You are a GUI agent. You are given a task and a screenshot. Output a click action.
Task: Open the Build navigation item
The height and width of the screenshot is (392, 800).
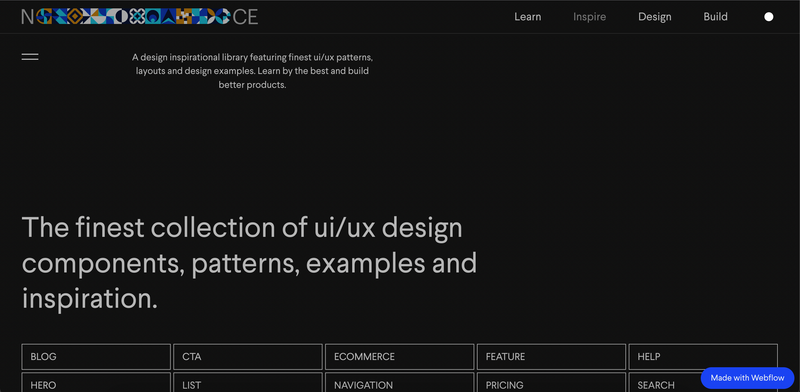[715, 17]
